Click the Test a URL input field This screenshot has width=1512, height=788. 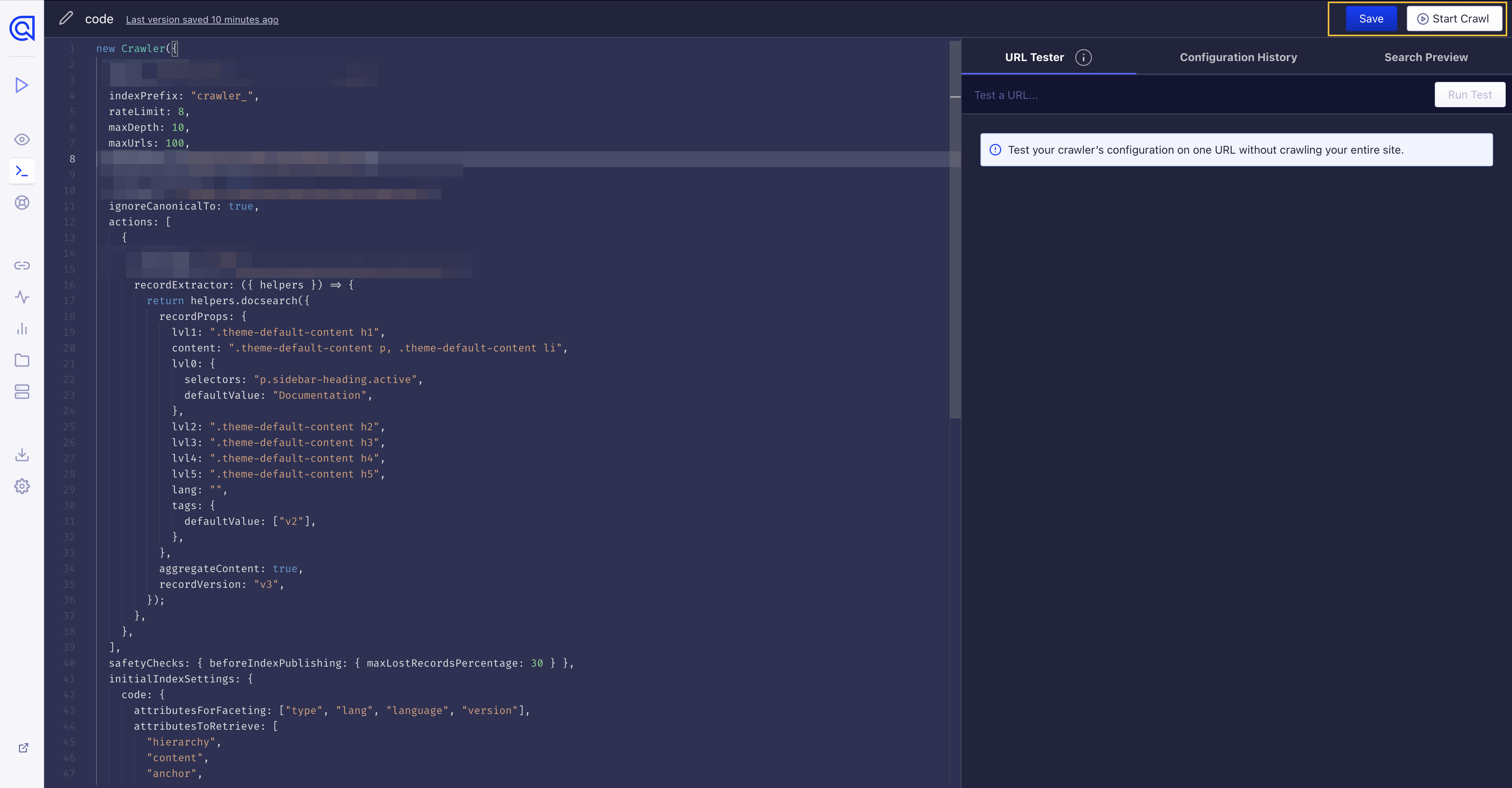[x=1197, y=95]
